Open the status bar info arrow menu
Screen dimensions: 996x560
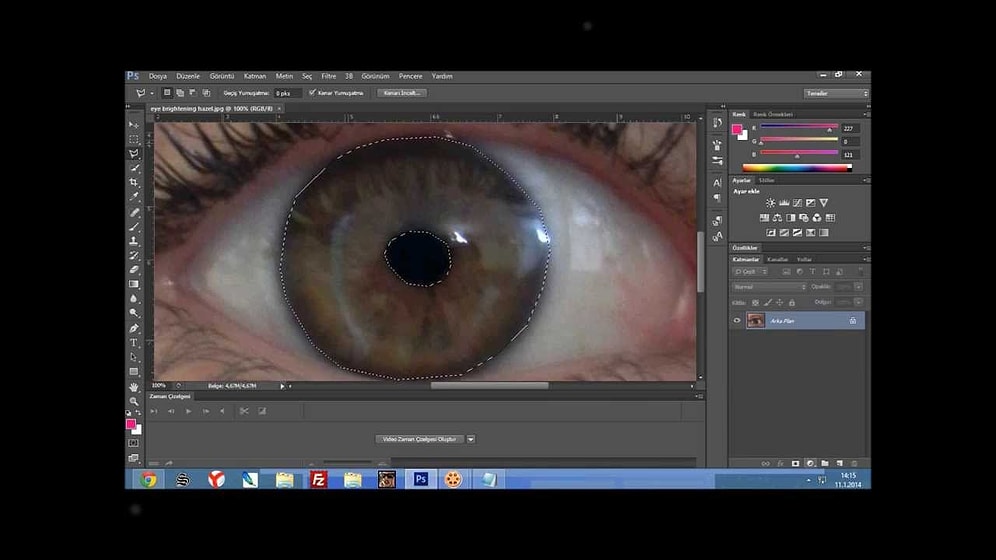click(x=283, y=386)
